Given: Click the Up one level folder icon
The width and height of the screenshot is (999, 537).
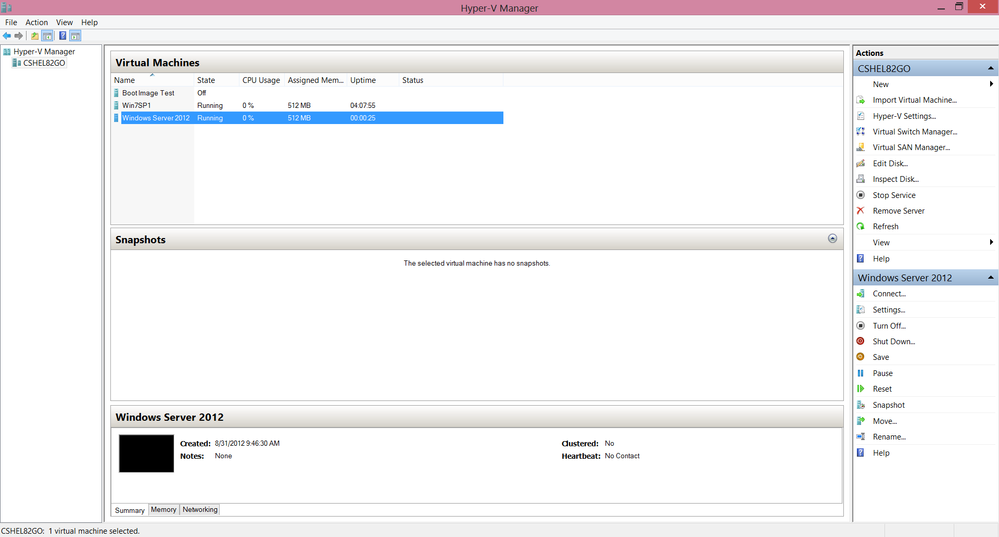Looking at the screenshot, I should point(34,36).
